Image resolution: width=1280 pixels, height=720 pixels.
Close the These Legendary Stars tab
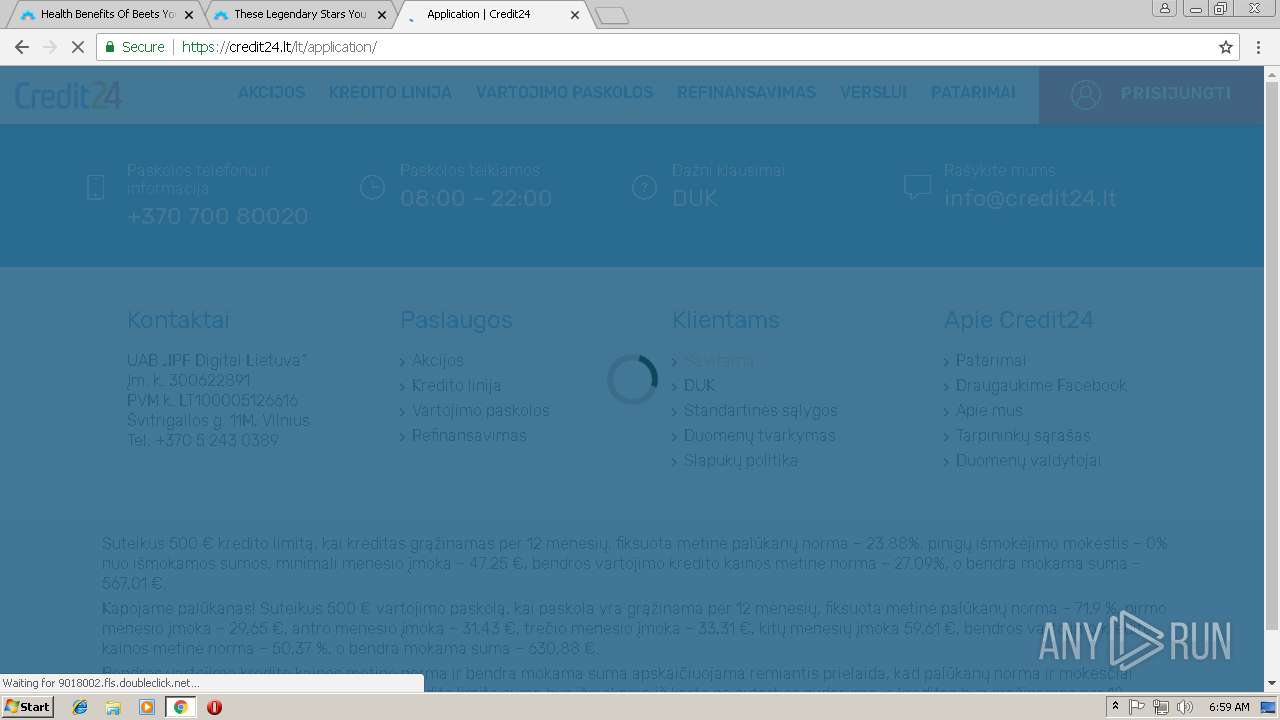(382, 15)
